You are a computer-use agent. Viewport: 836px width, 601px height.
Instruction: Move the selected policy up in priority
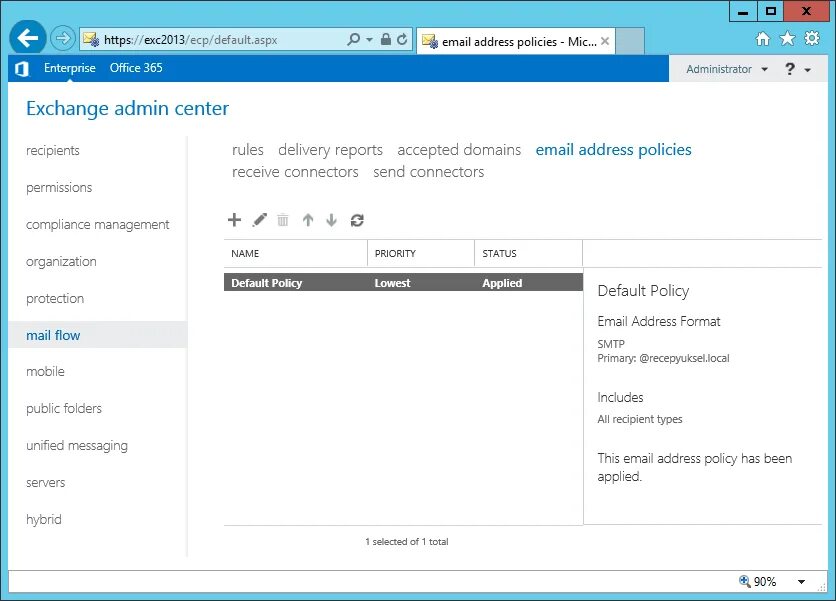pyautogui.click(x=308, y=220)
